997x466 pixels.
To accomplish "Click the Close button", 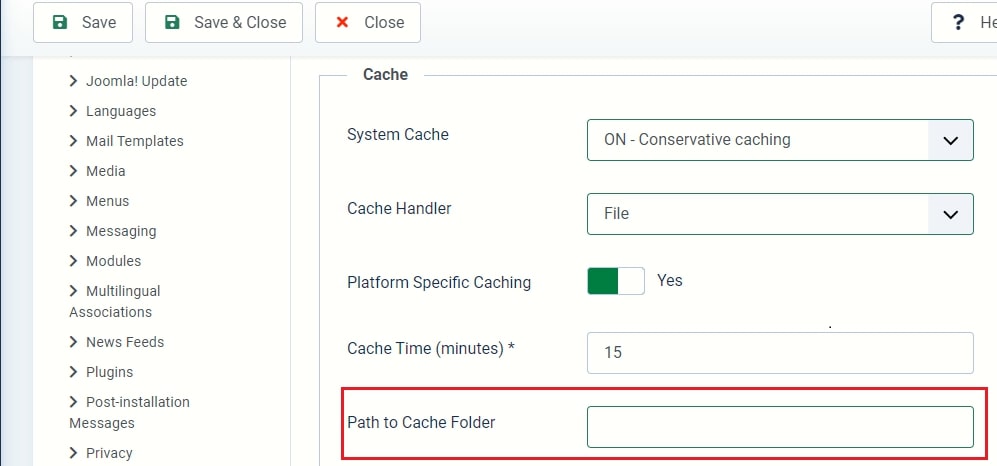I will pyautogui.click(x=368, y=23).
